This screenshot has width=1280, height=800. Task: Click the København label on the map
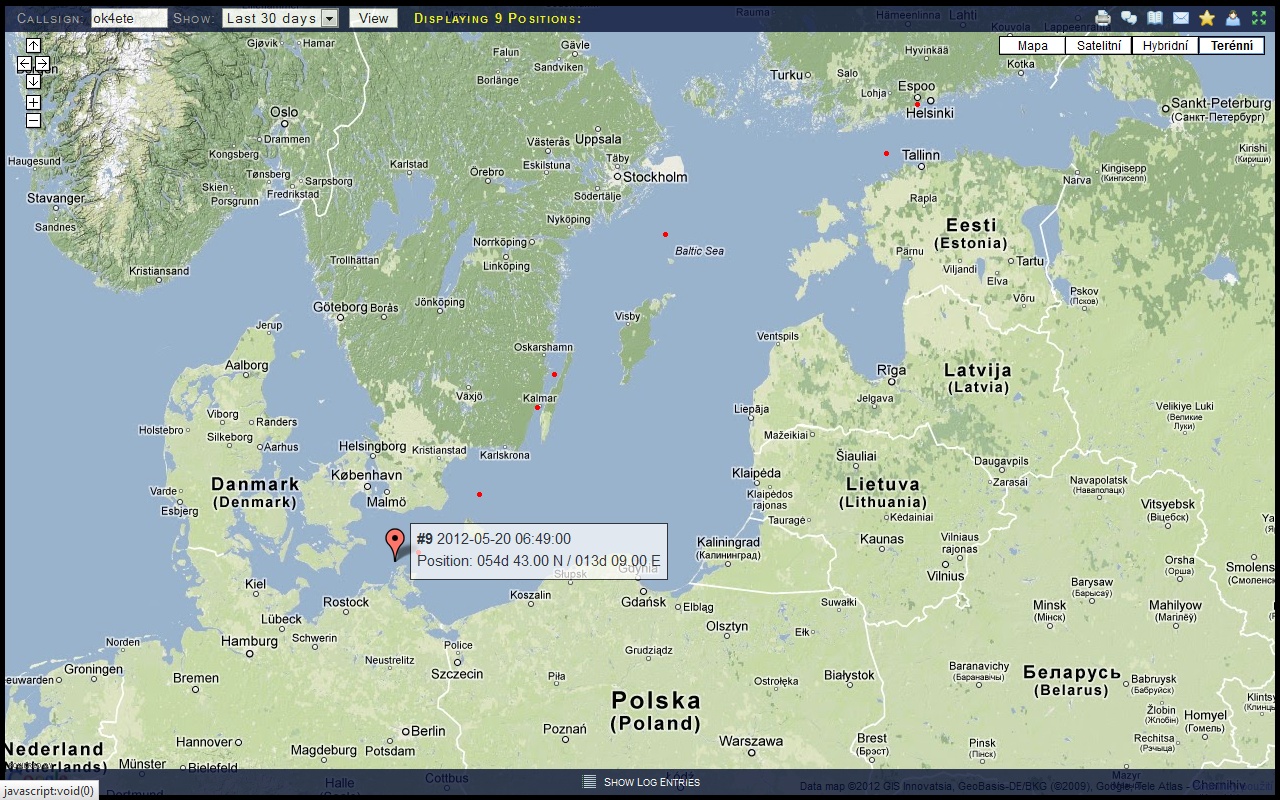click(x=366, y=475)
